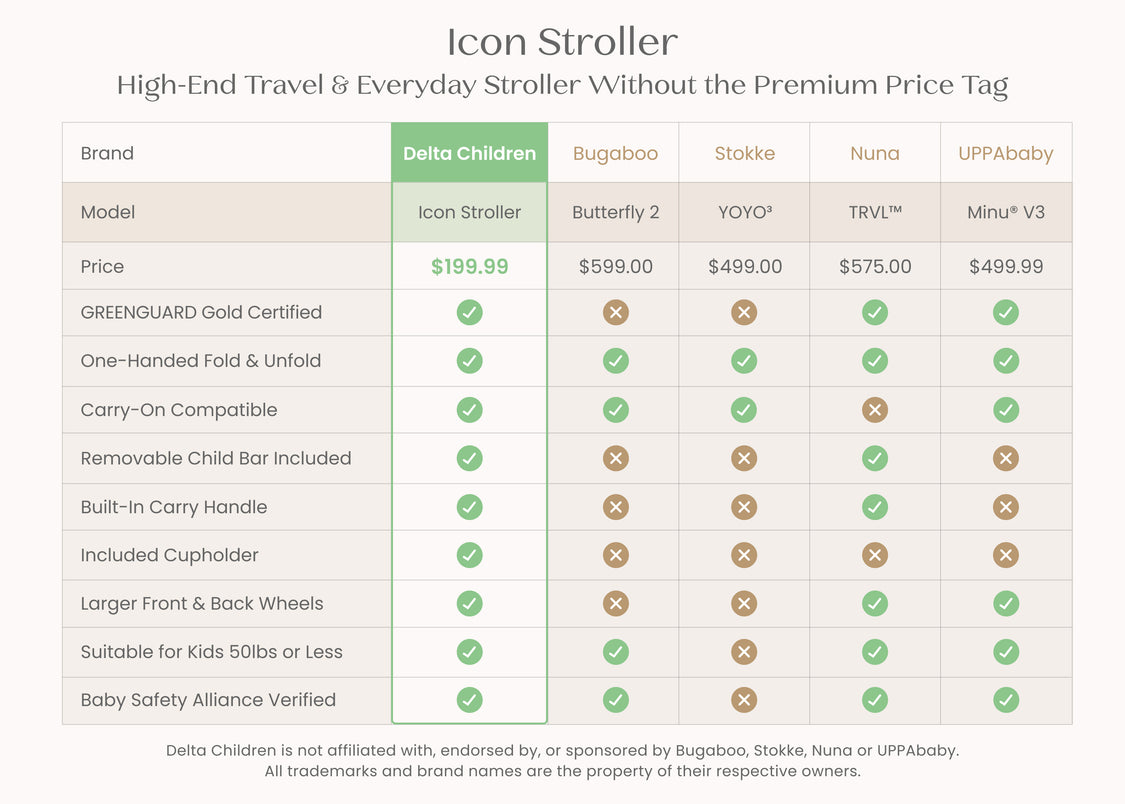Image resolution: width=1125 pixels, height=804 pixels.
Task: Click Bugaboo's Baby Safety Alliance checkmark
Action: [616, 700]
